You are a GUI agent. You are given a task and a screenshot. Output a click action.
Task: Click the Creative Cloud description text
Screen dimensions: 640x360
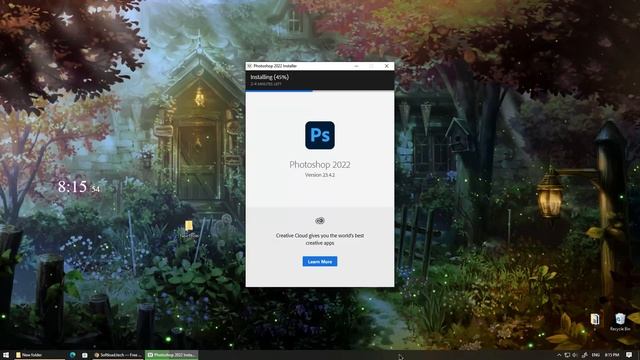tap(320, 239)
